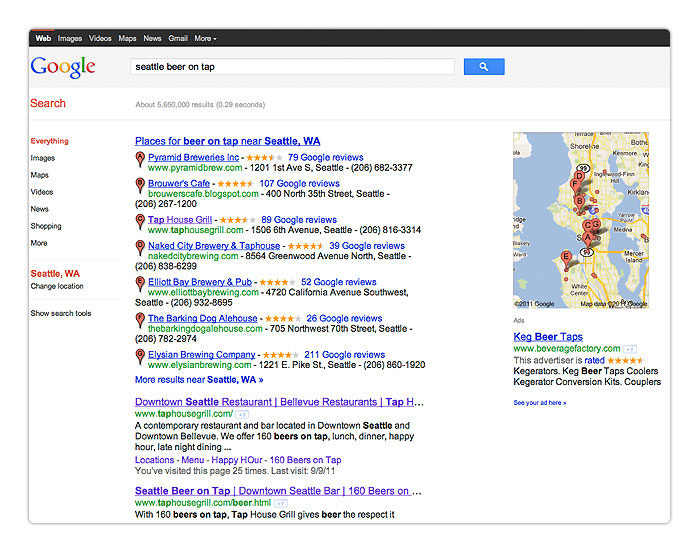Viewport: 700px width, 554px height.
Task: View 89 Google reviews link
Action: [299, 220]
